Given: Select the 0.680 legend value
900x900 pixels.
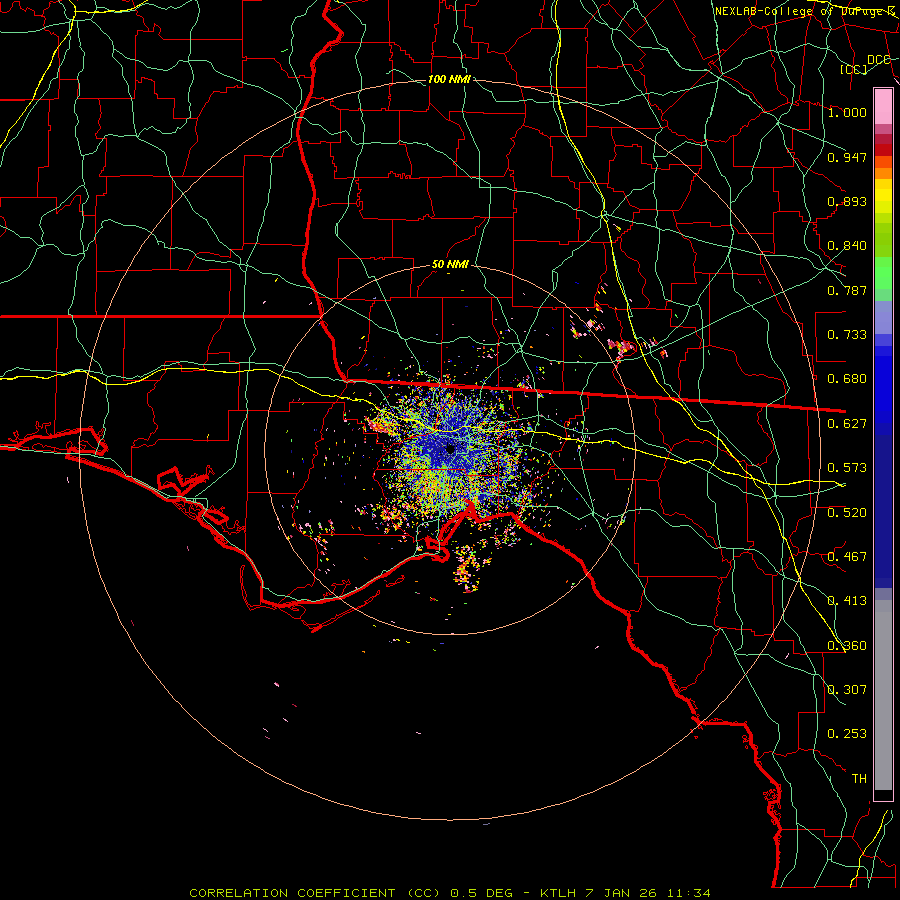Looking at the screenshot, I should [x=847, y=379].
